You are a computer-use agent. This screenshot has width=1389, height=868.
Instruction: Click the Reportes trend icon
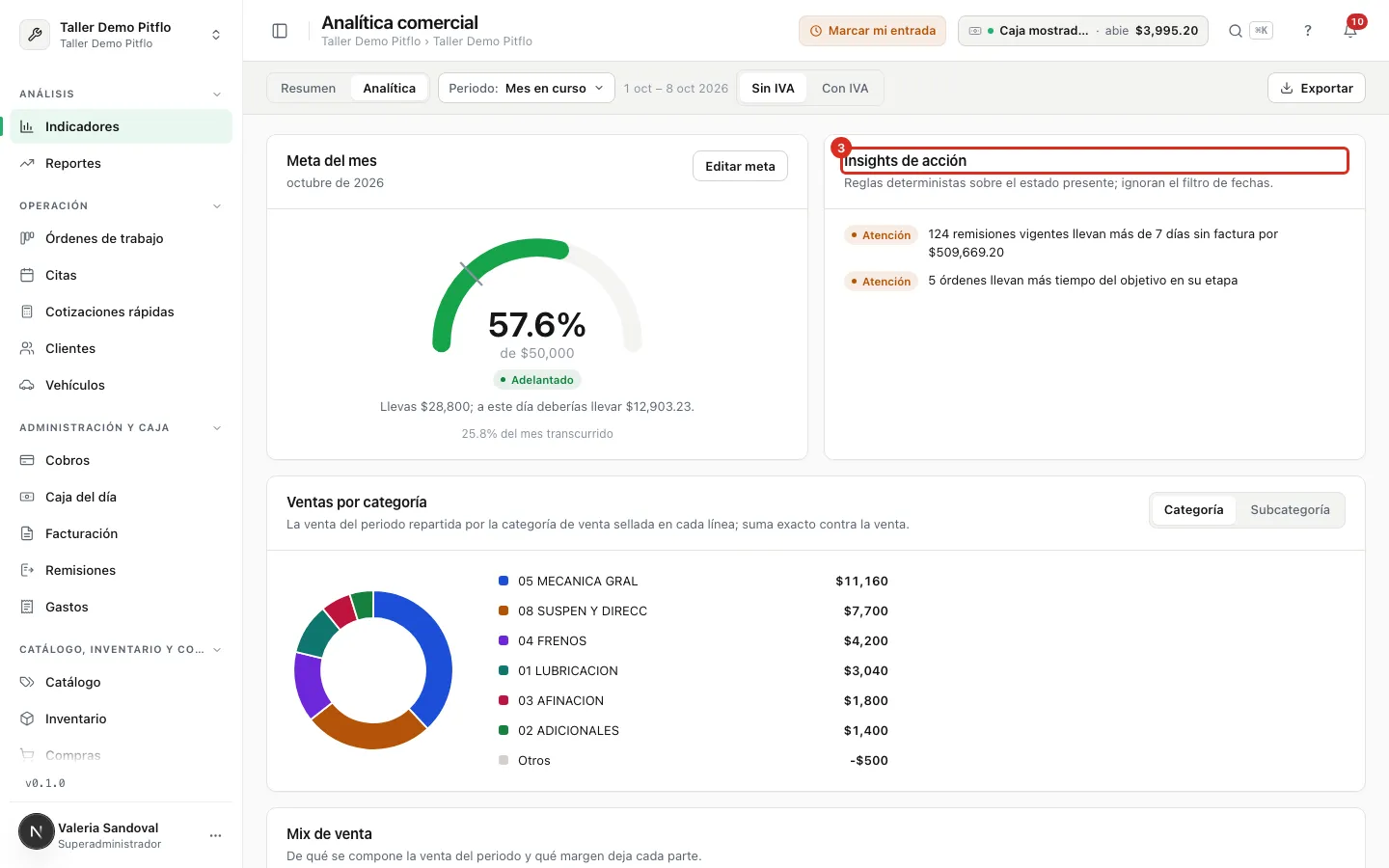pos(27,163)
